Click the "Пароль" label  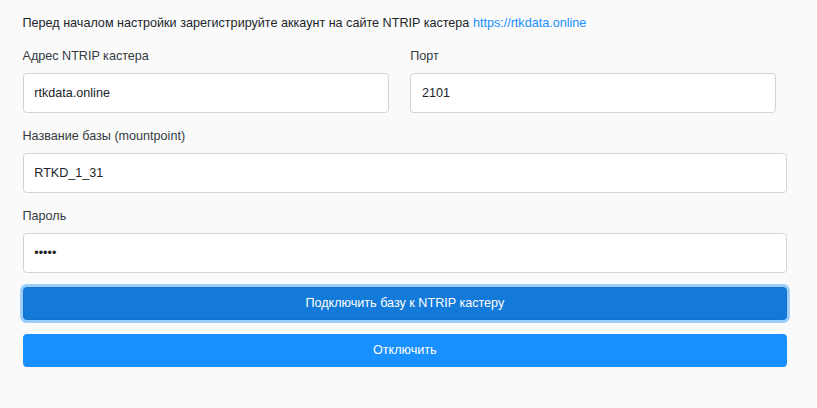[44, 216]
